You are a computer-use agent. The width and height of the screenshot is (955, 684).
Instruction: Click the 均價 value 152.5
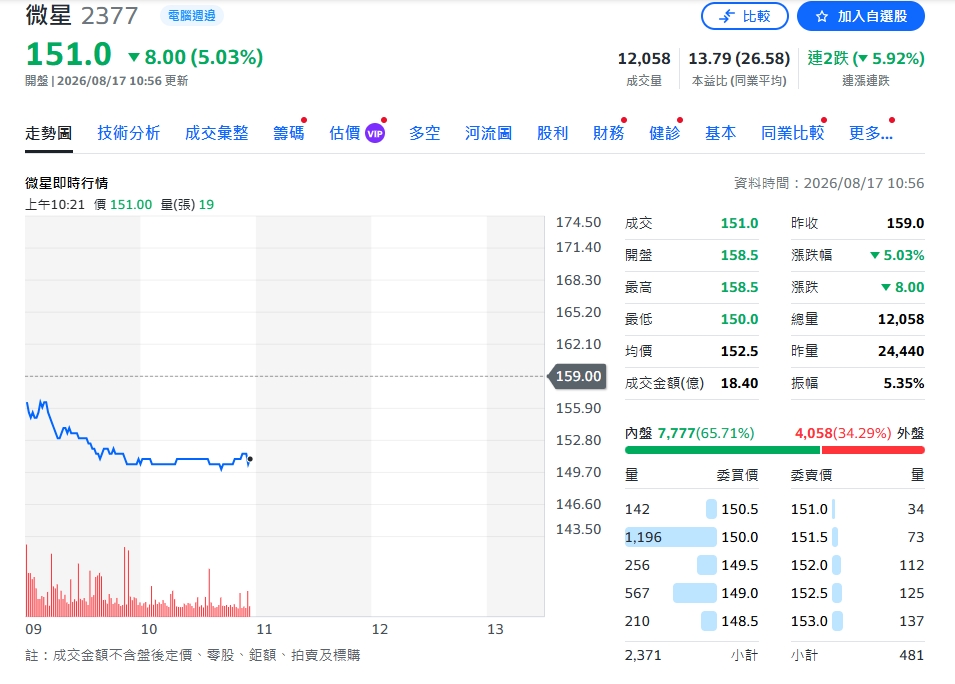(739, 351)
